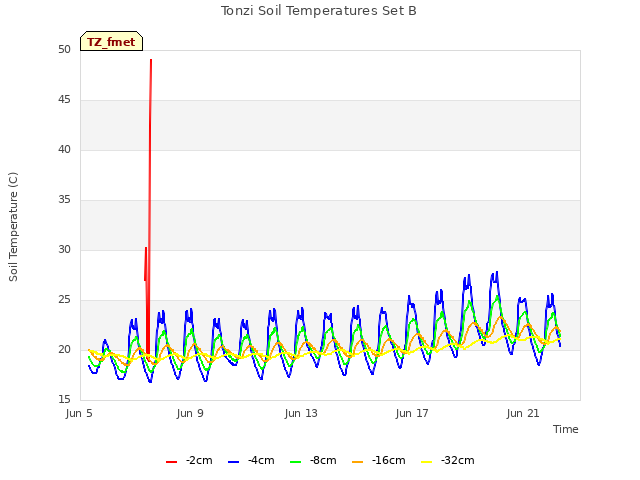Toggle the -4cm legend entry
Screen dimensions: 640x480
[251, 461]
